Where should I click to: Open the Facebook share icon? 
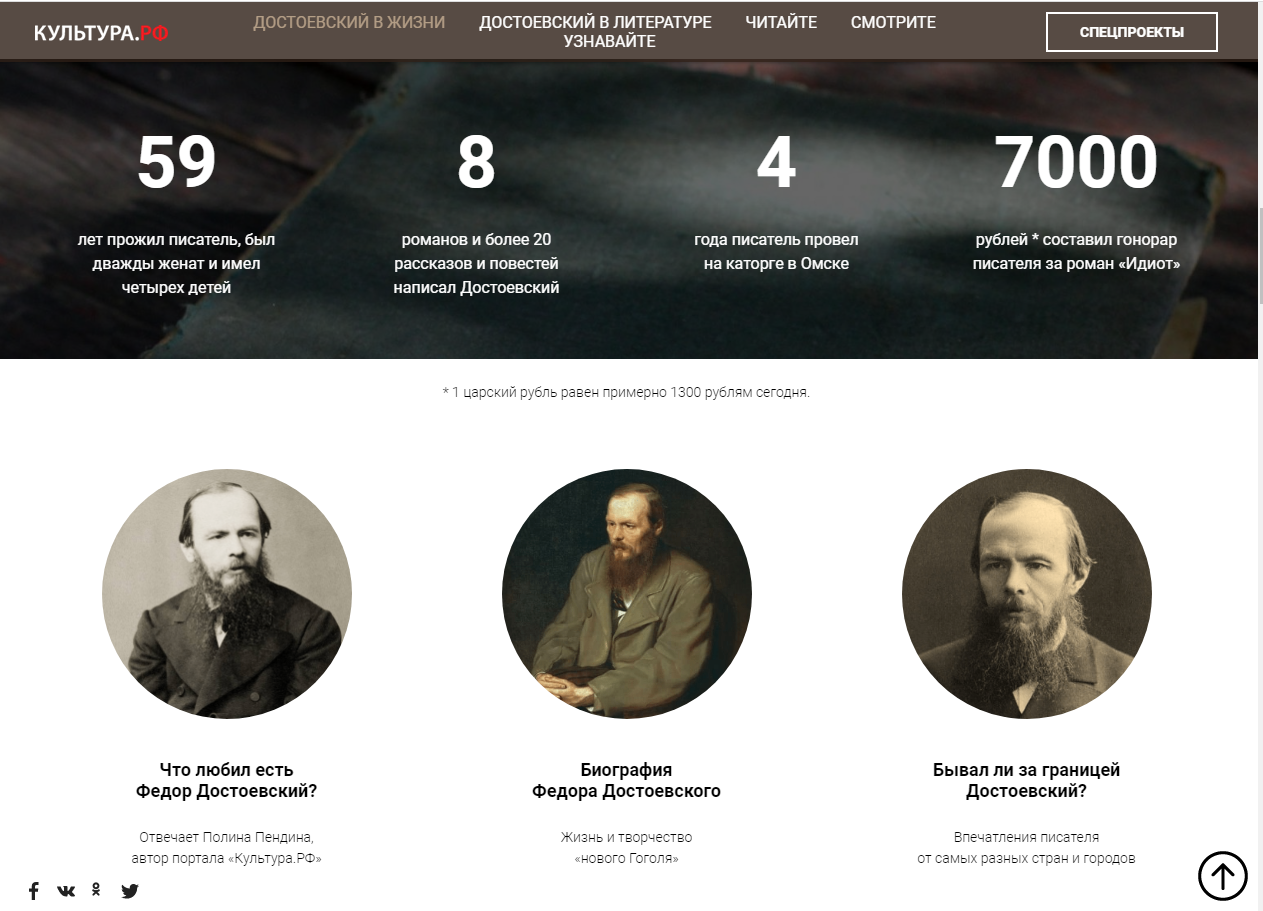pyautogui.click(x=33, y=891)
